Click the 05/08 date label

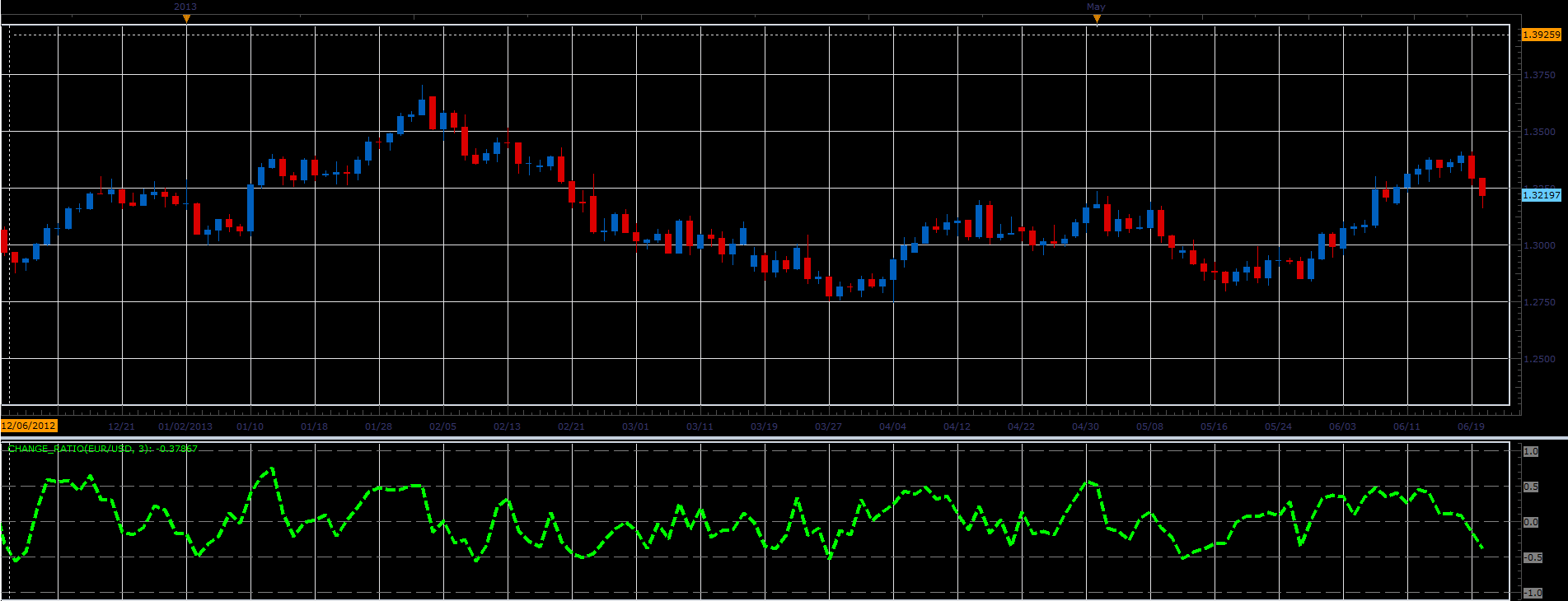1150,426
